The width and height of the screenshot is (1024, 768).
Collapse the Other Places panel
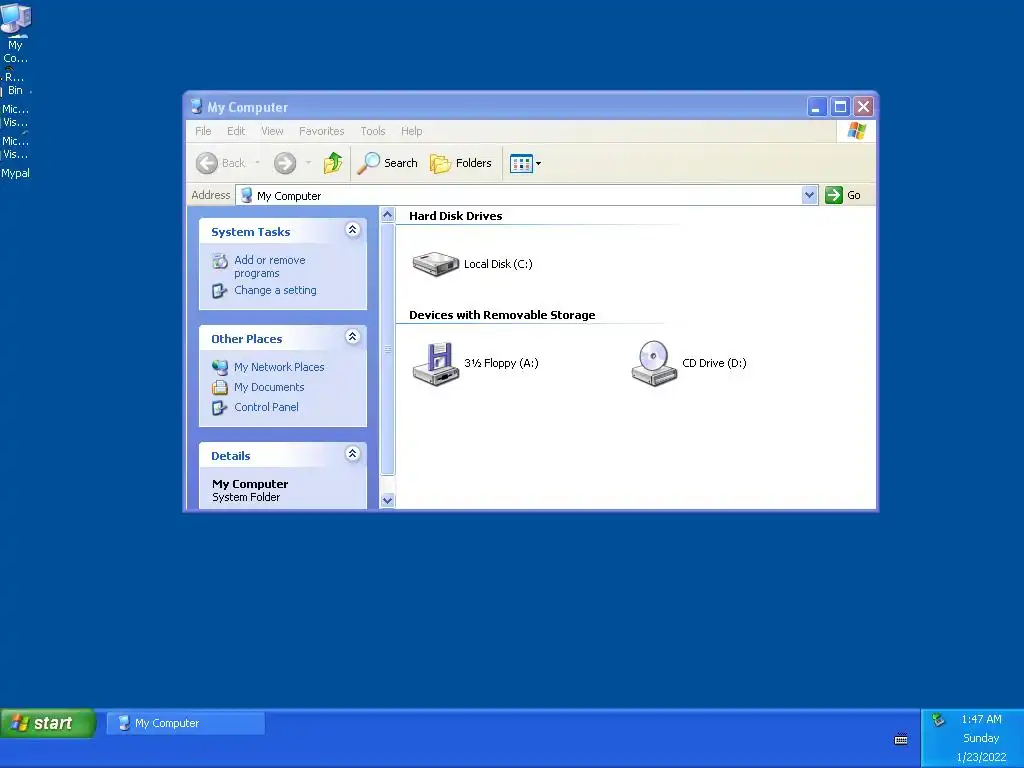(x=353, y=337)
